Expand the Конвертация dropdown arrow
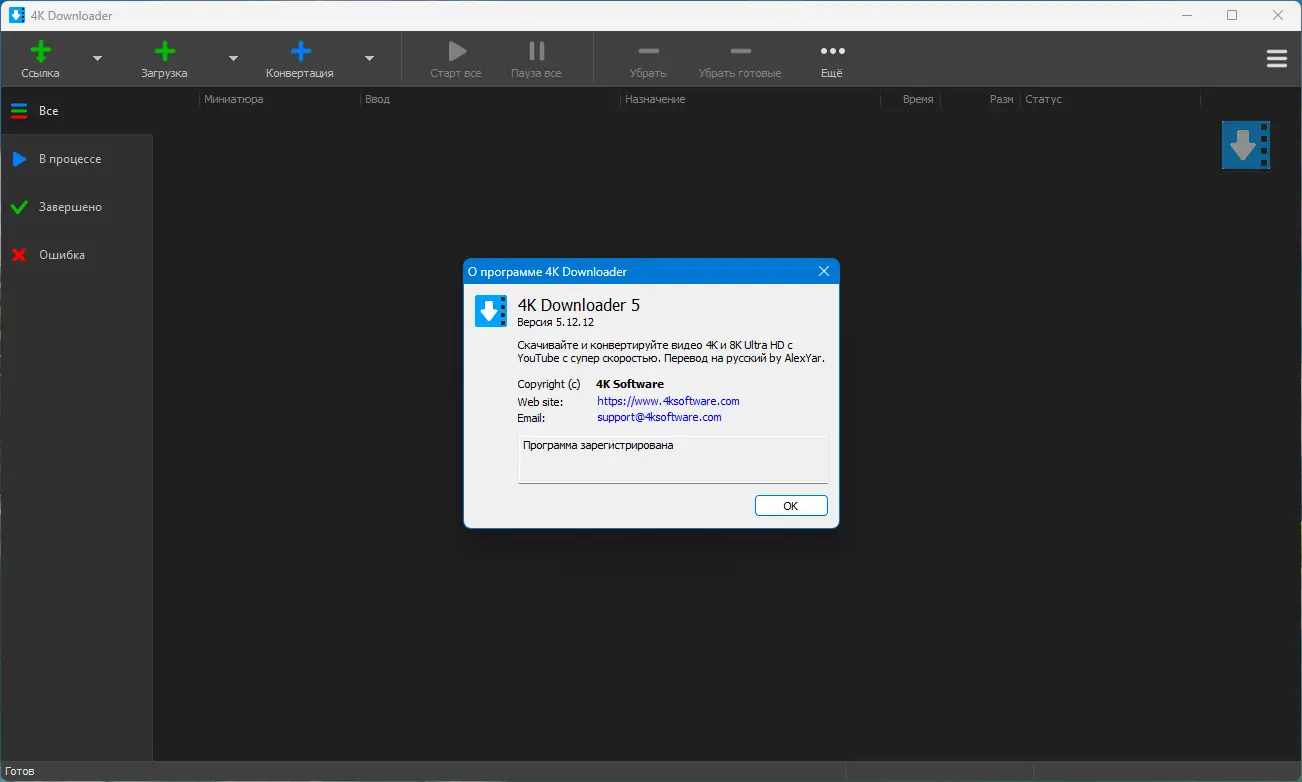The width and height of the screenshot is (1302, 782). (x=369, y=58)
